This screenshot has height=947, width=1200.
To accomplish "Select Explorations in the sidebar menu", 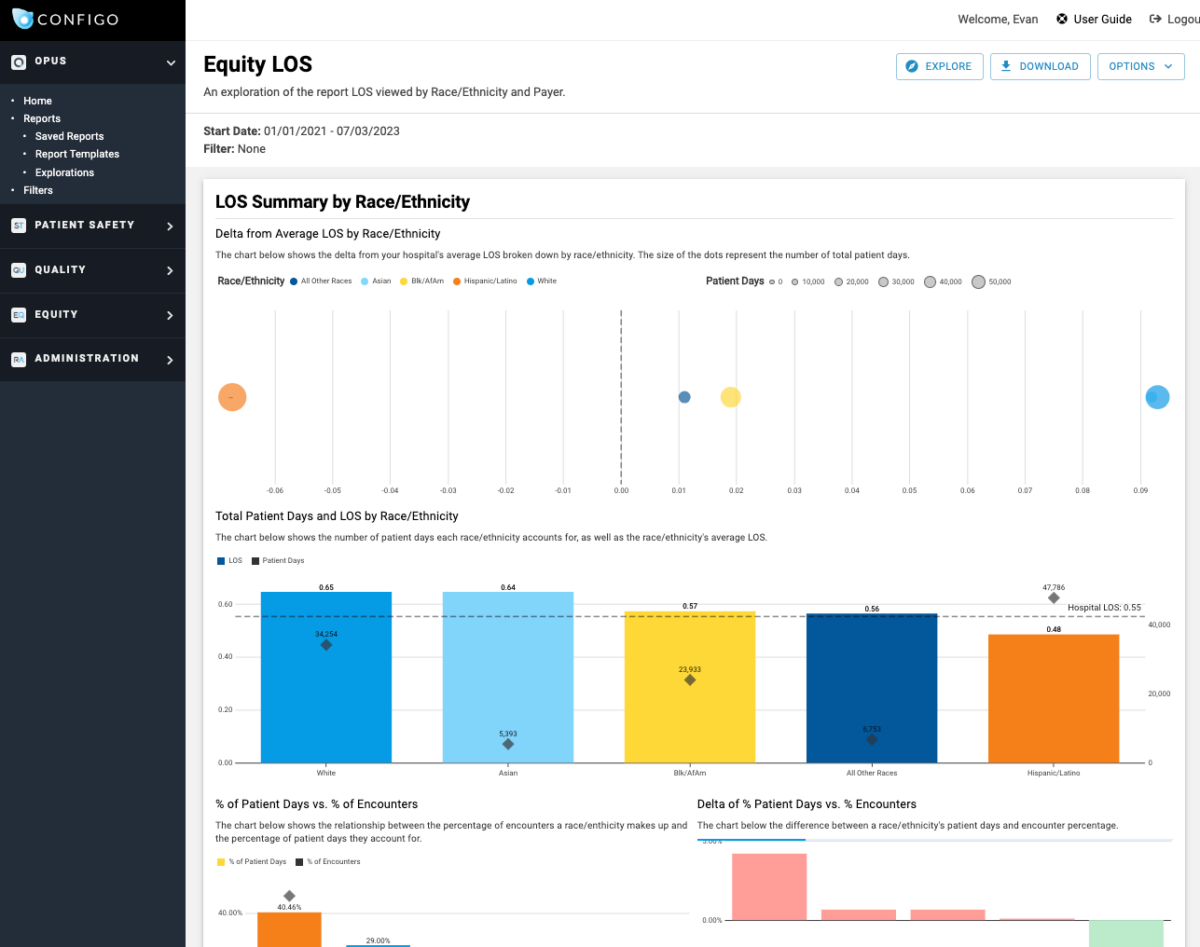I will point(67,172).
